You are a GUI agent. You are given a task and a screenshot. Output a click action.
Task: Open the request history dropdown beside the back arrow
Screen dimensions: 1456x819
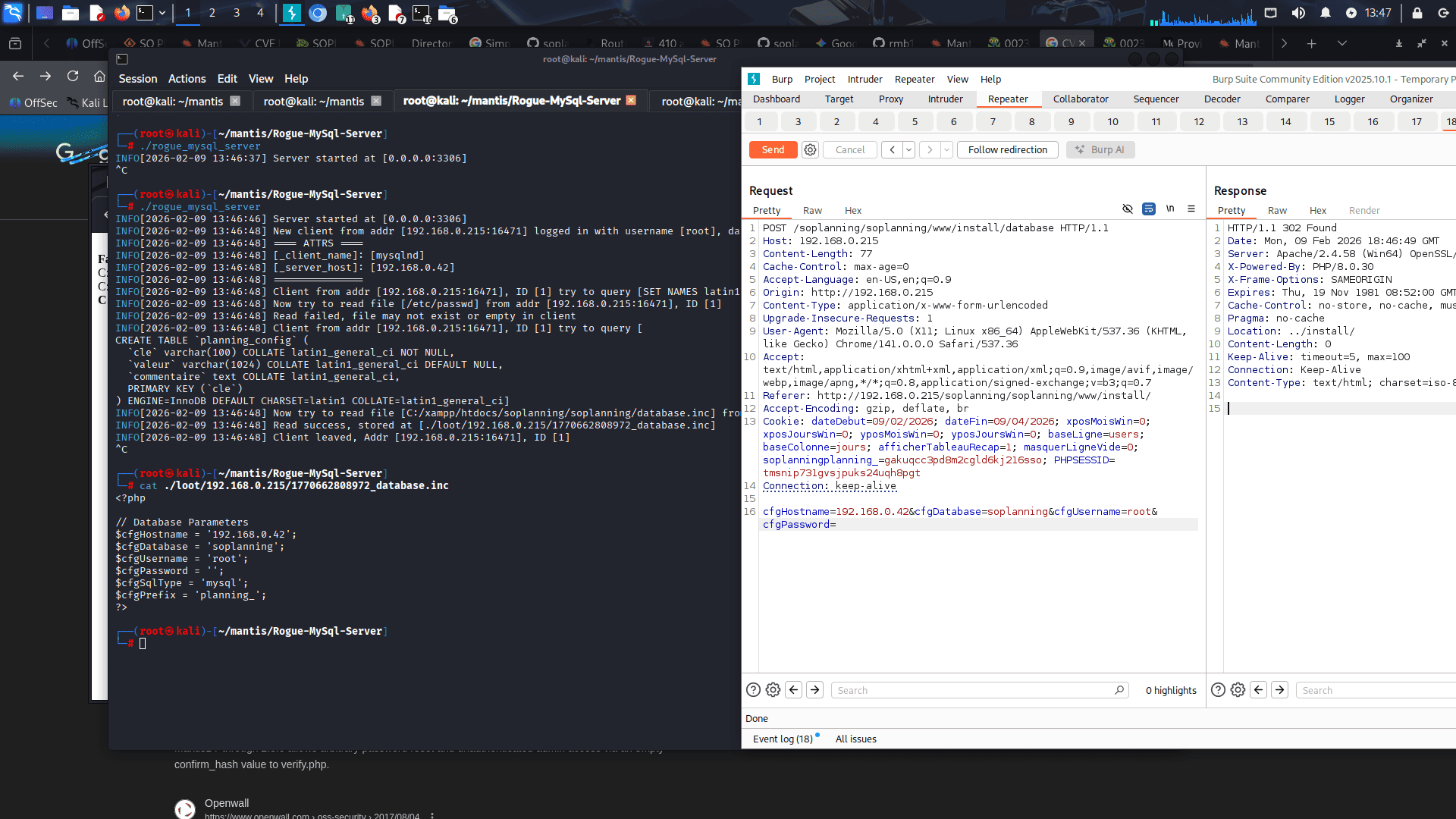pyautogui.click(x=907, y=149)
